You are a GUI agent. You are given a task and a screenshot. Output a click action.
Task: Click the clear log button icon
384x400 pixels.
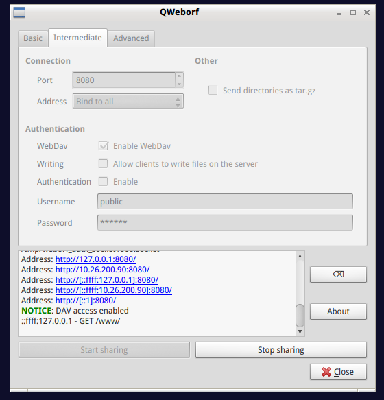click(x=338, y=274)
